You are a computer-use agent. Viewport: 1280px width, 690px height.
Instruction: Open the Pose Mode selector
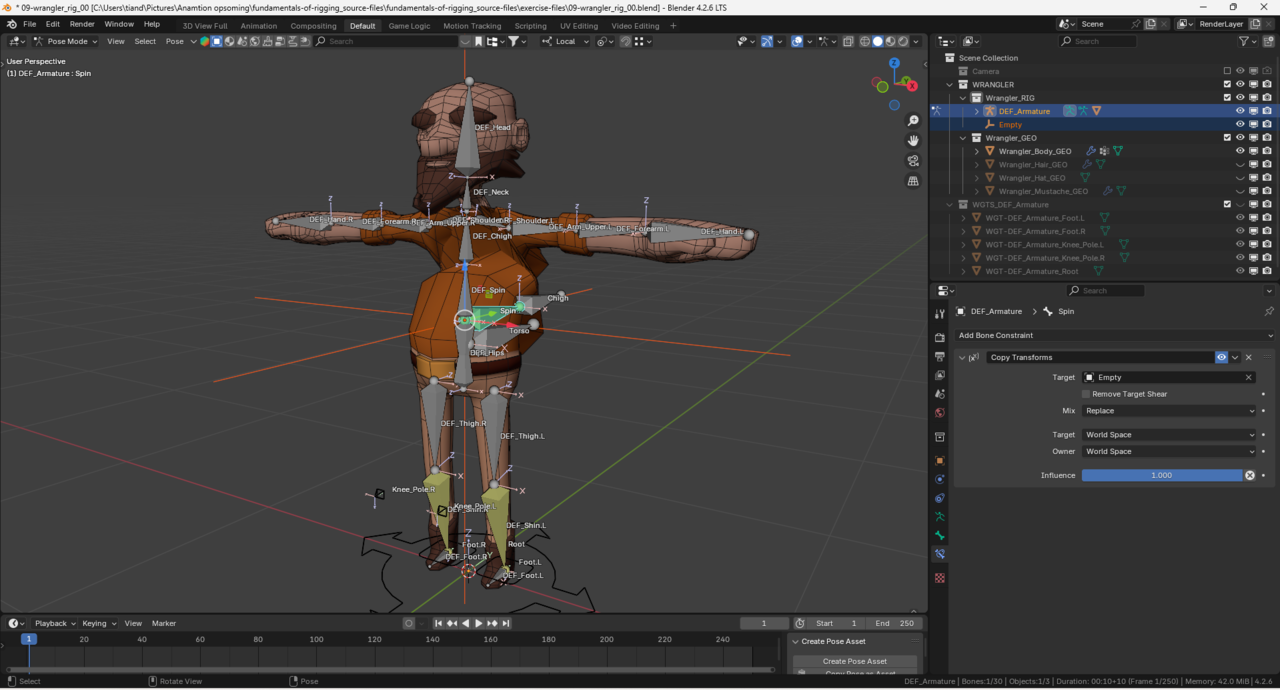coord(66,41)
